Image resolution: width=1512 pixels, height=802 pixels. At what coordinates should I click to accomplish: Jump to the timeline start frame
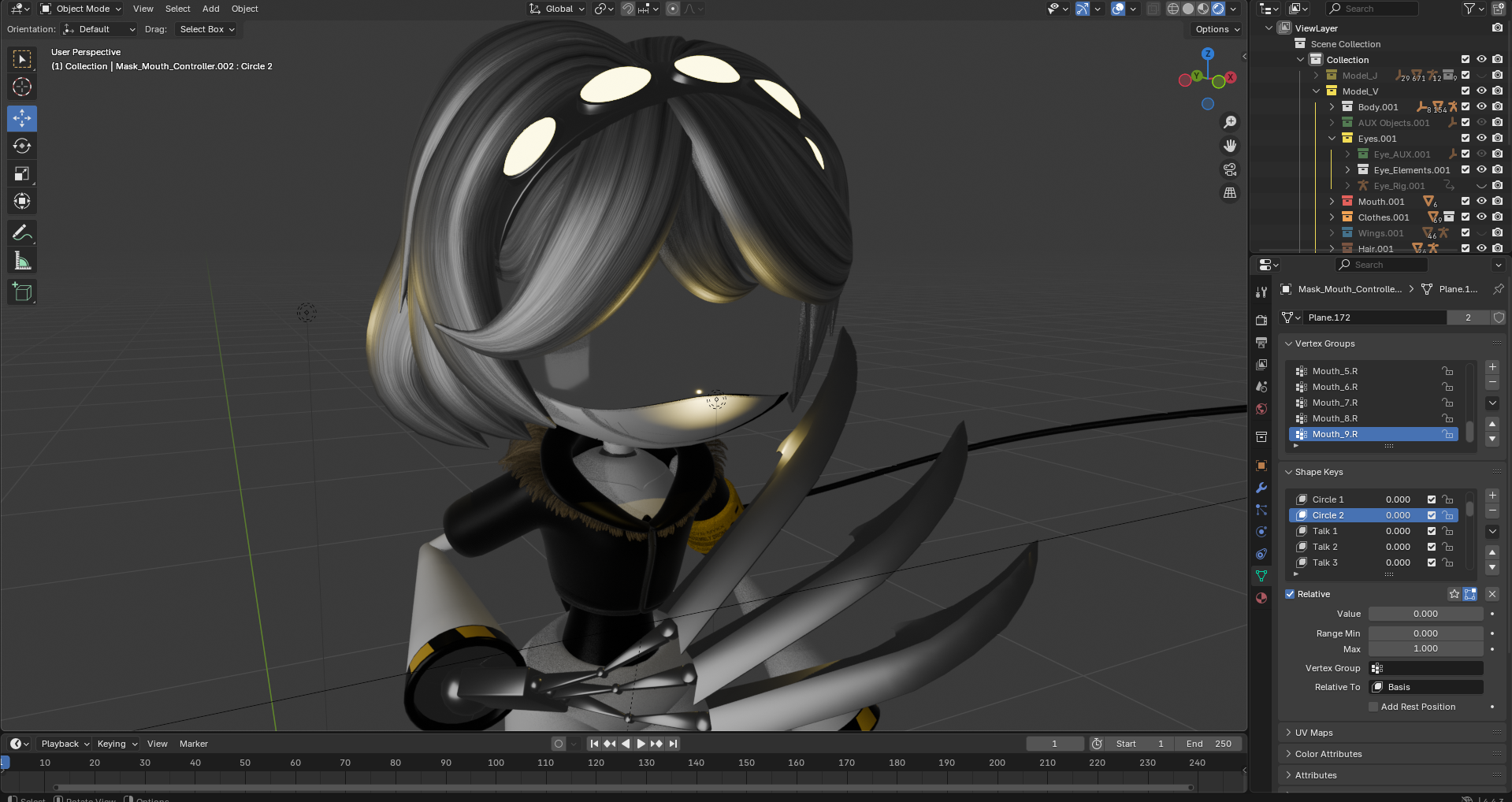594,744
